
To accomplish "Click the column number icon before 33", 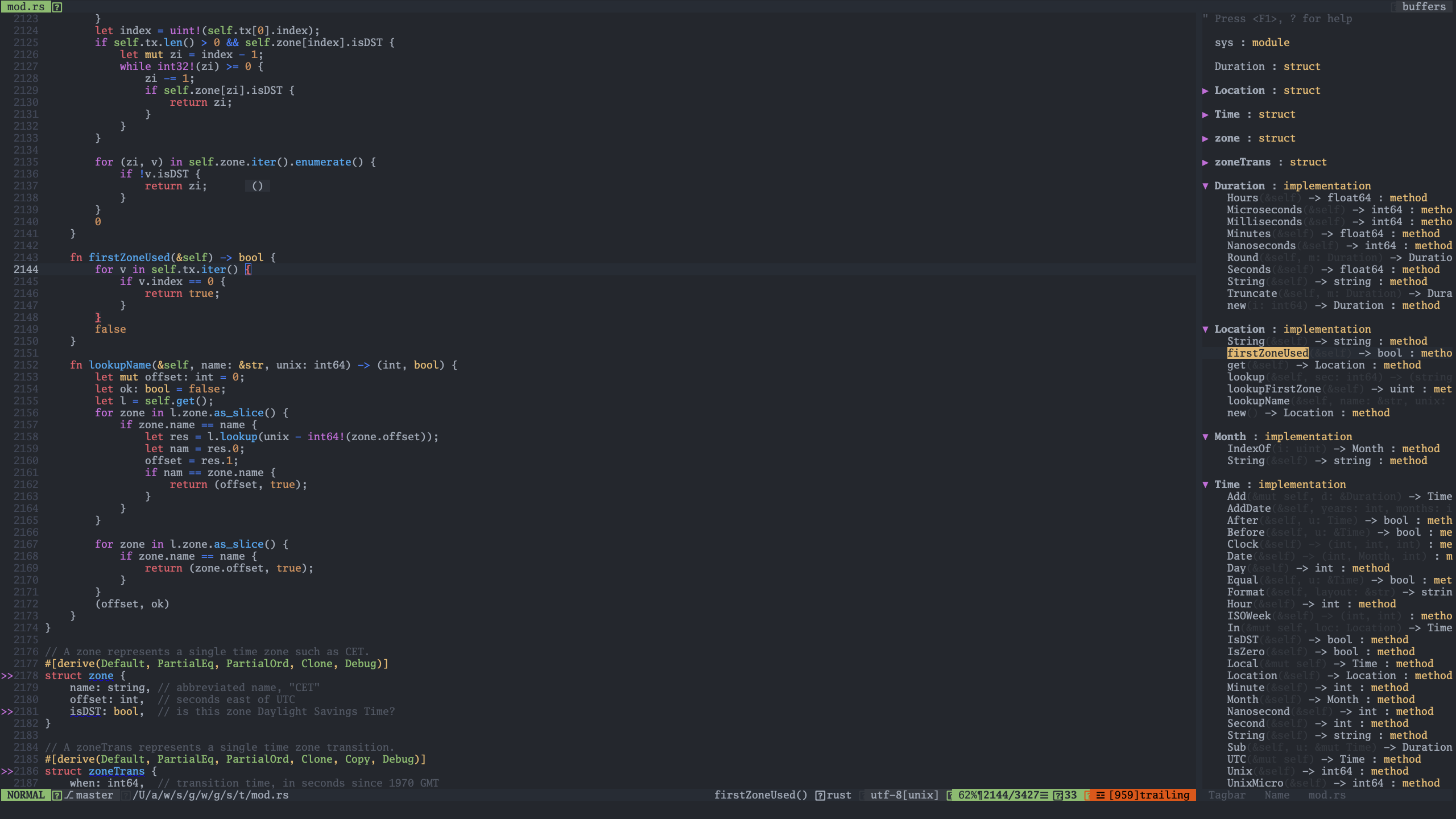I will (x=1057, y=795).
